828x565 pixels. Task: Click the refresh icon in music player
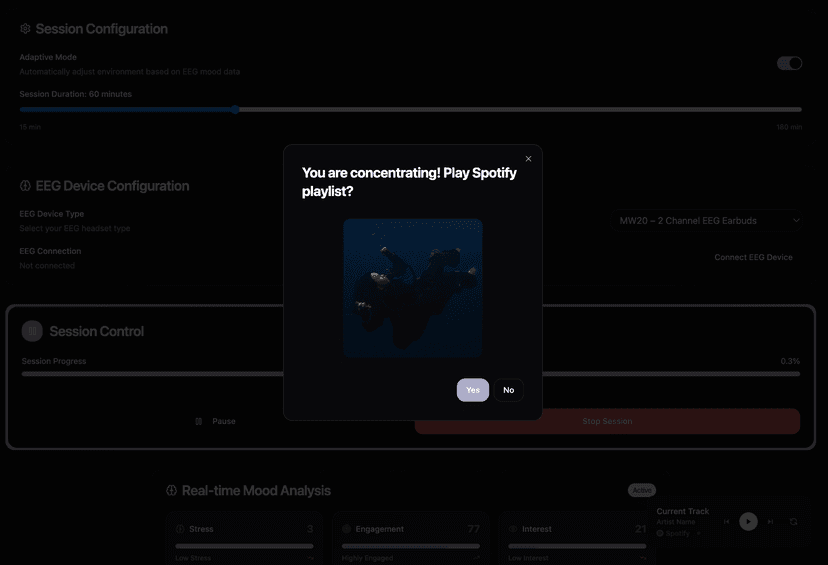tap(793, 521)
